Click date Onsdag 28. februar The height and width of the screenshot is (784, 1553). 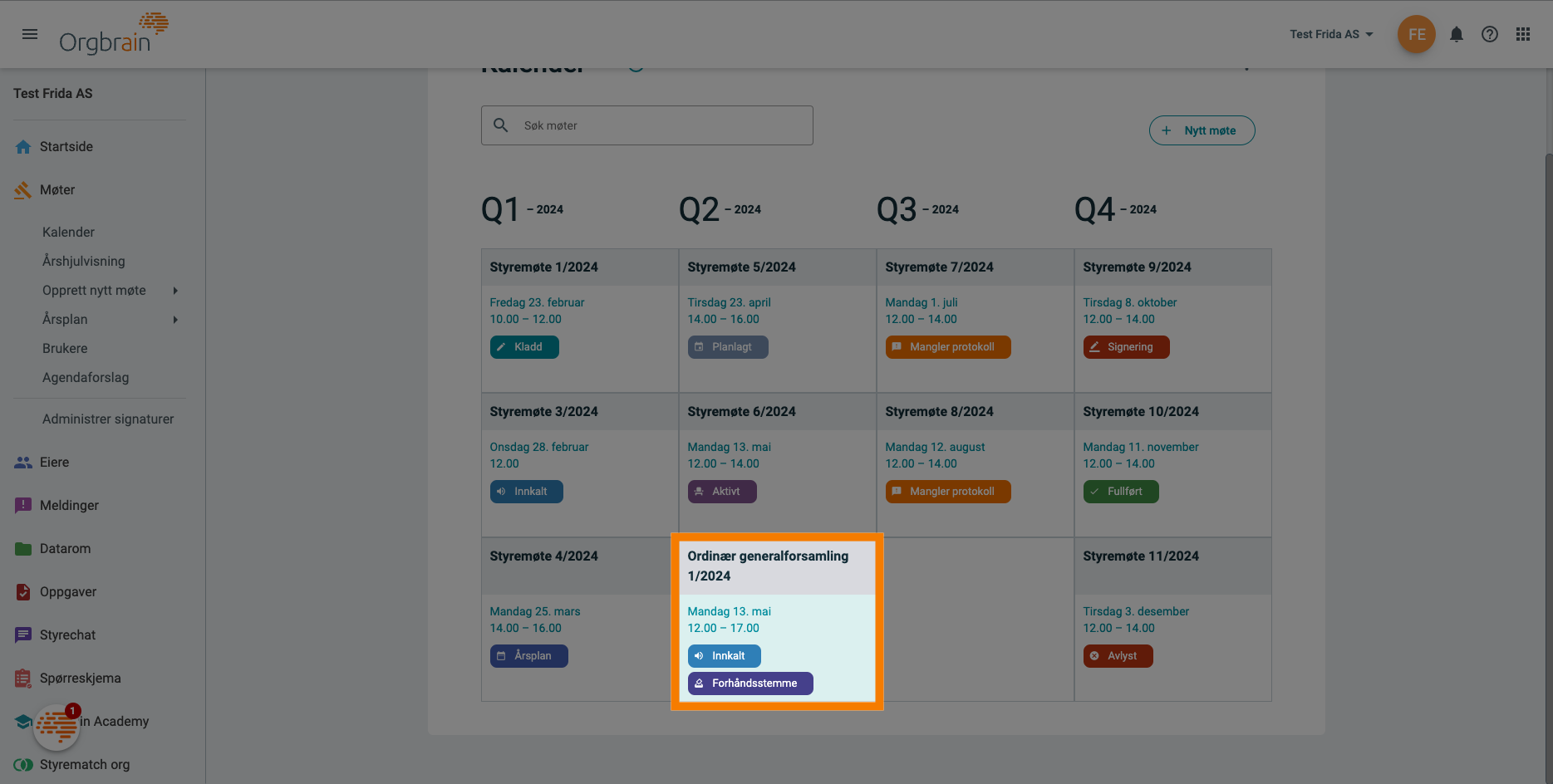pos(539,448)
